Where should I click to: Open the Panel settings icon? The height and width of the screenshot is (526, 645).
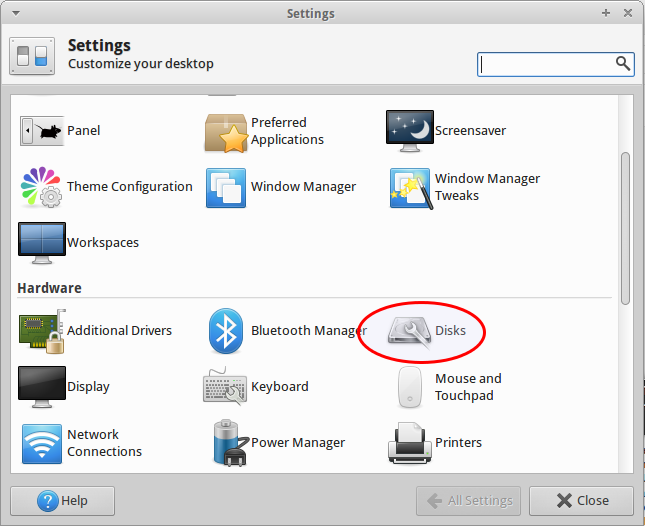(x=42, y=131)
